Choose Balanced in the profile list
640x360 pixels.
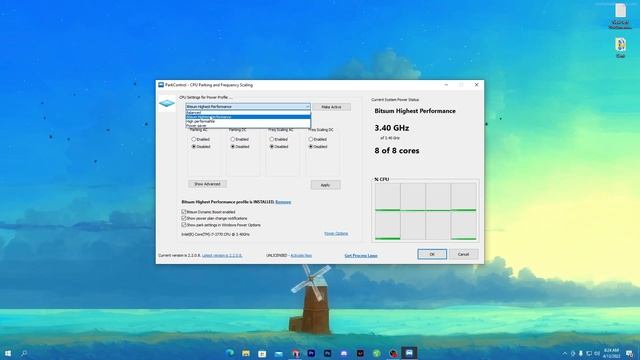click(248, 112)
